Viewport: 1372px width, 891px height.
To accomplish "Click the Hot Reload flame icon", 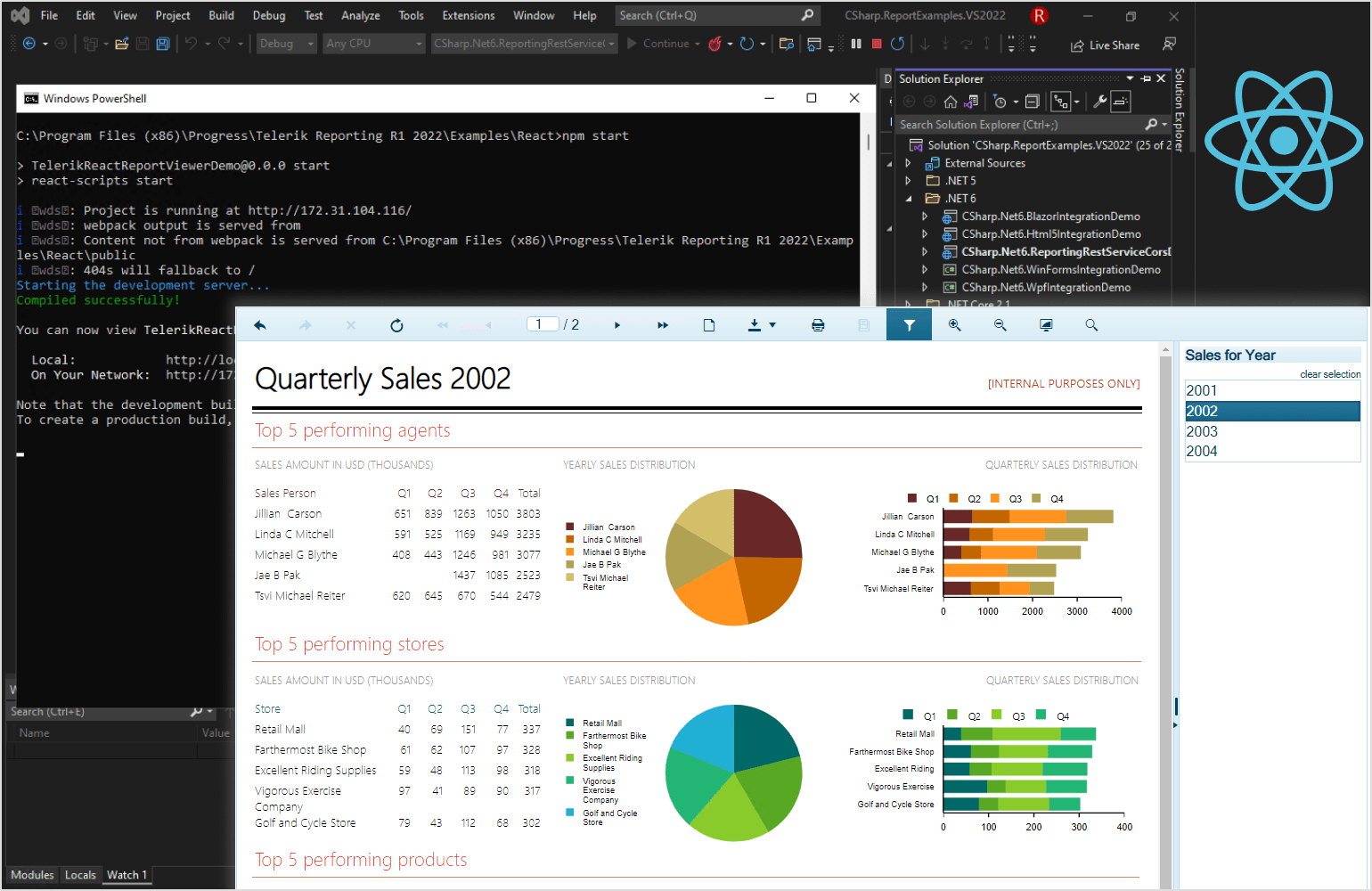I will pos(715,44).
